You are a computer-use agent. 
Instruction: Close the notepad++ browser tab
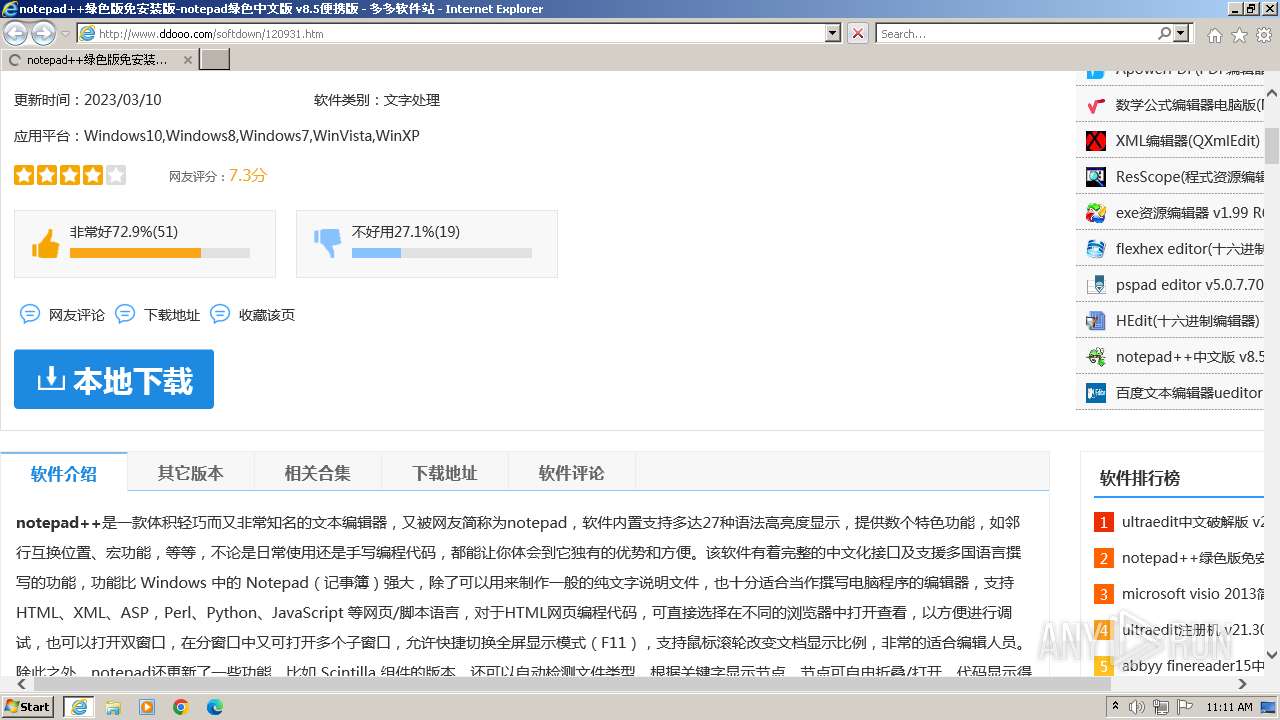click(188, 60)
